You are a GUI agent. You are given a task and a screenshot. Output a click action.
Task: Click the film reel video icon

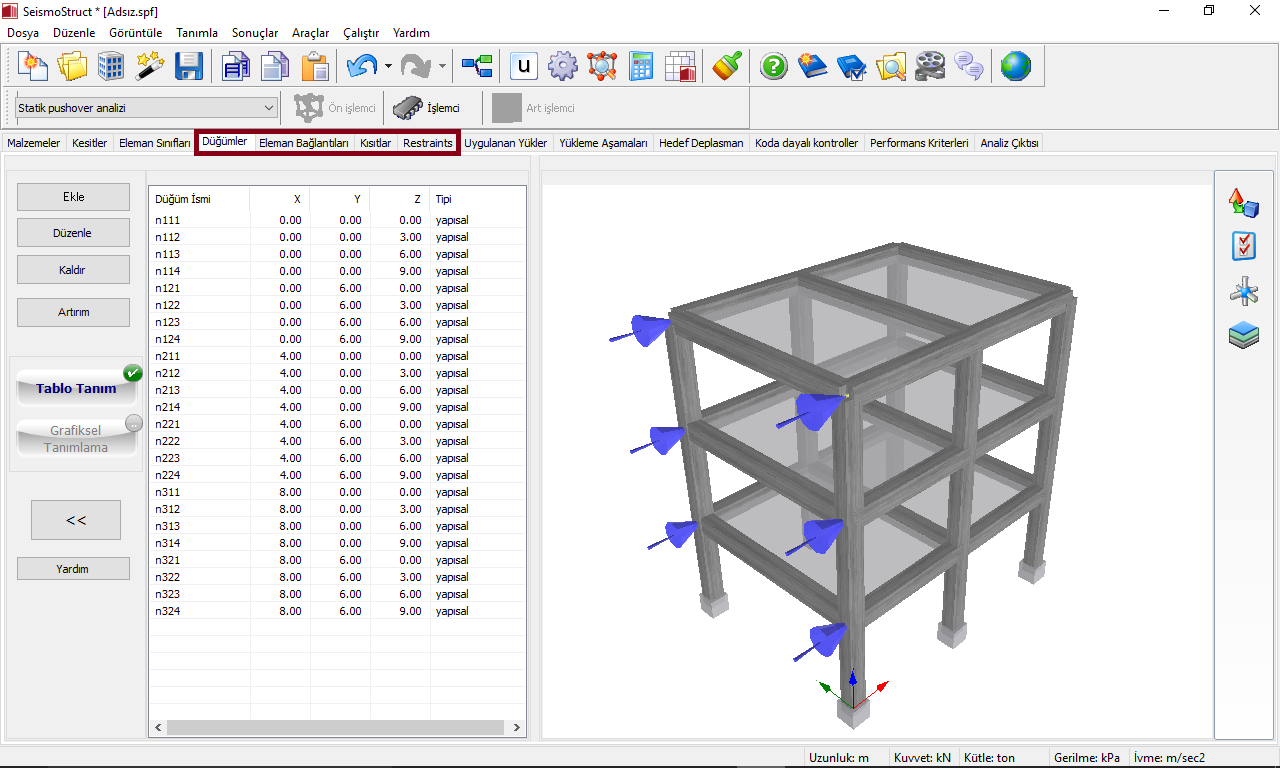click(x=929, y=67)
